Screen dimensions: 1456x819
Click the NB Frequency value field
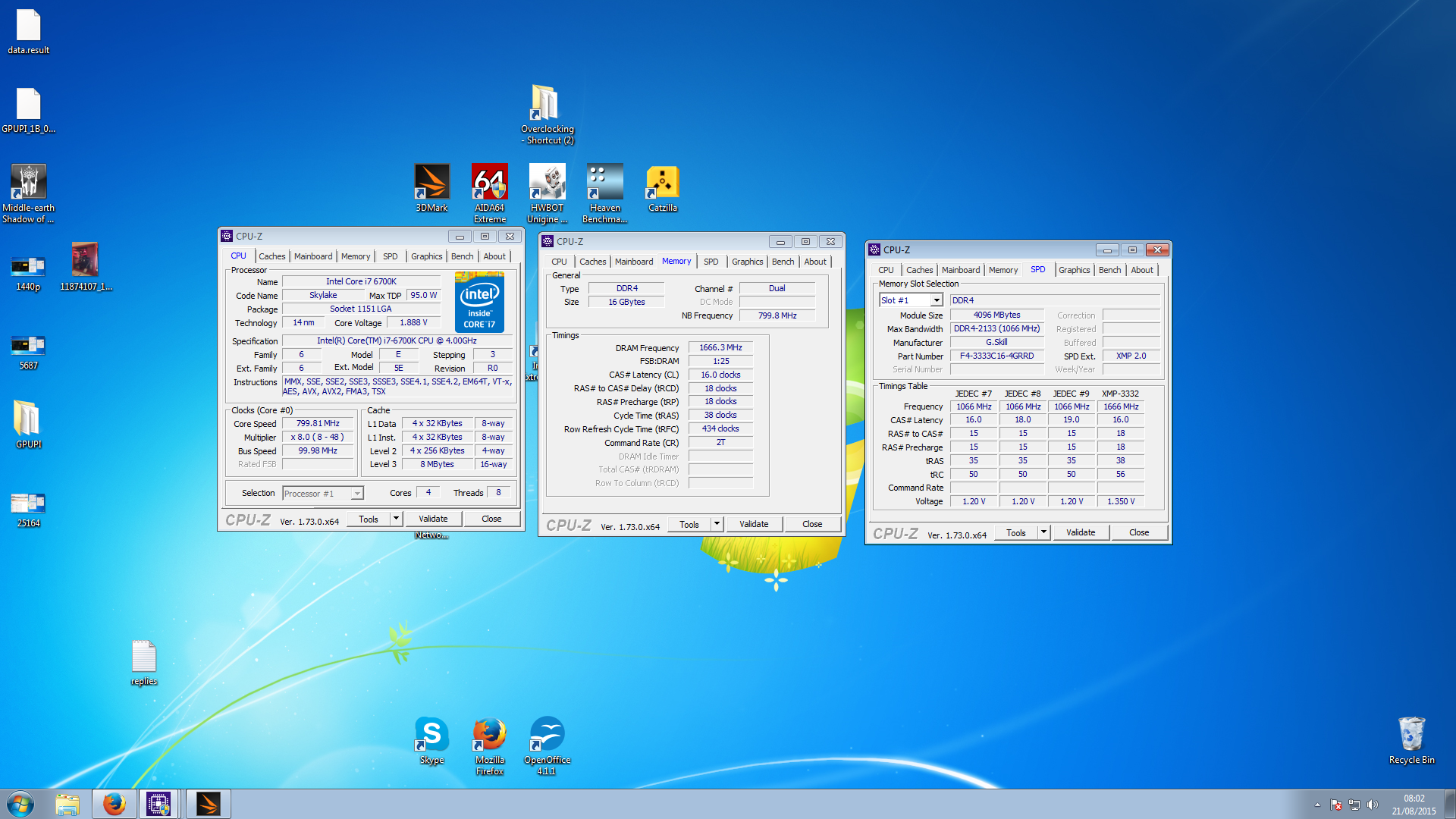[x=777, y=315]
